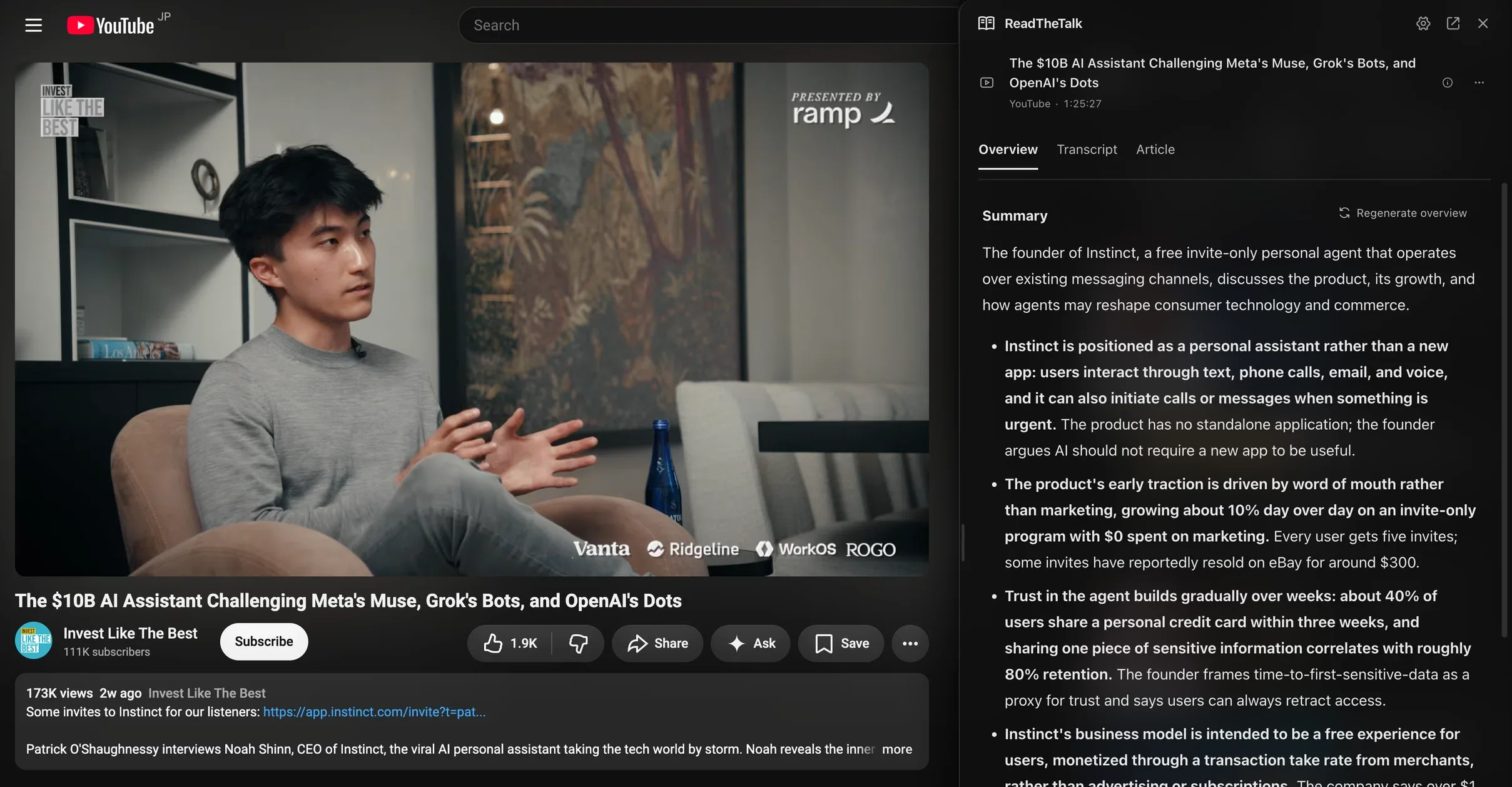Click the ReadTheTalk panel vertical scrollbar

click(x=1504, y=410)
